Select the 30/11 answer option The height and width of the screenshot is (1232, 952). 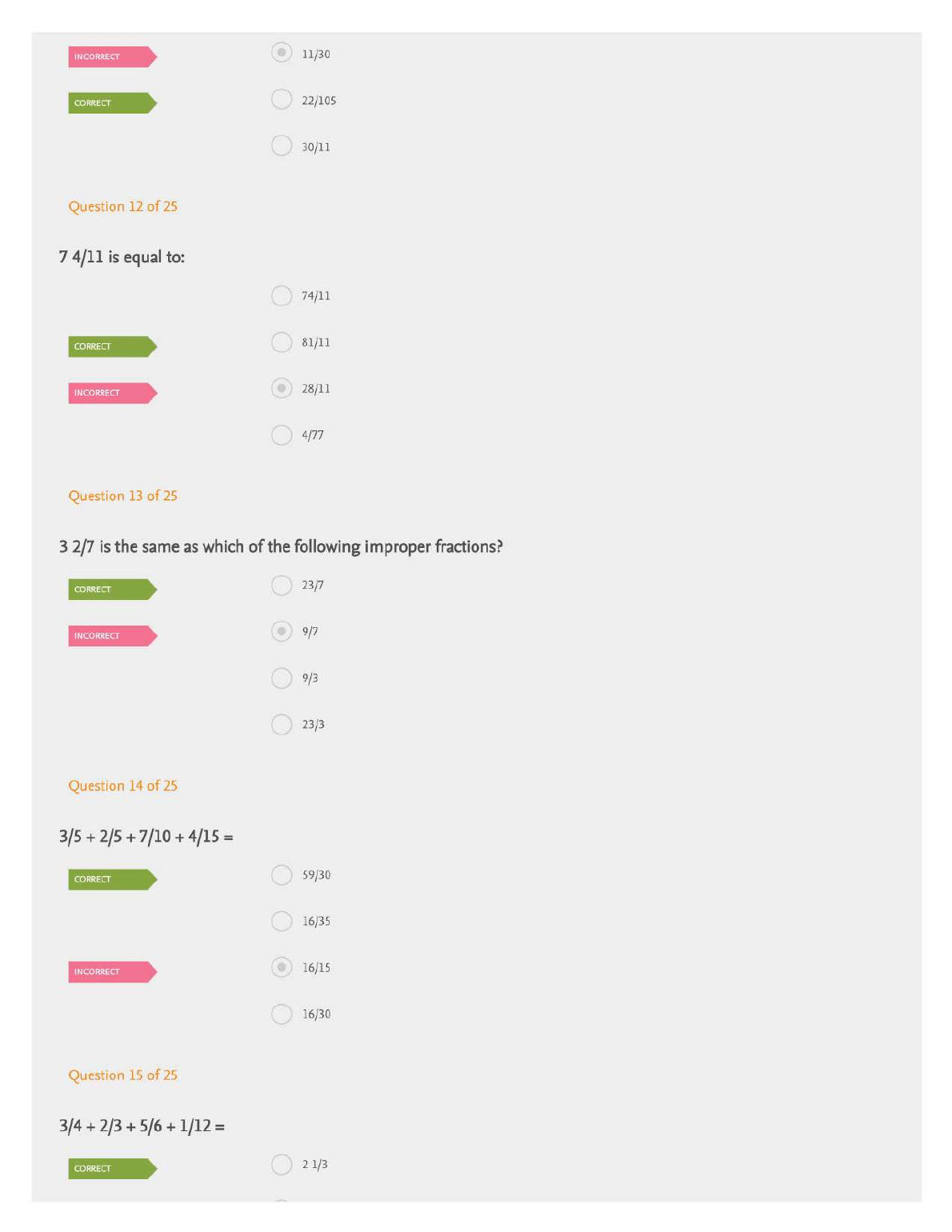pyautogui.click(x=282, y=146)
